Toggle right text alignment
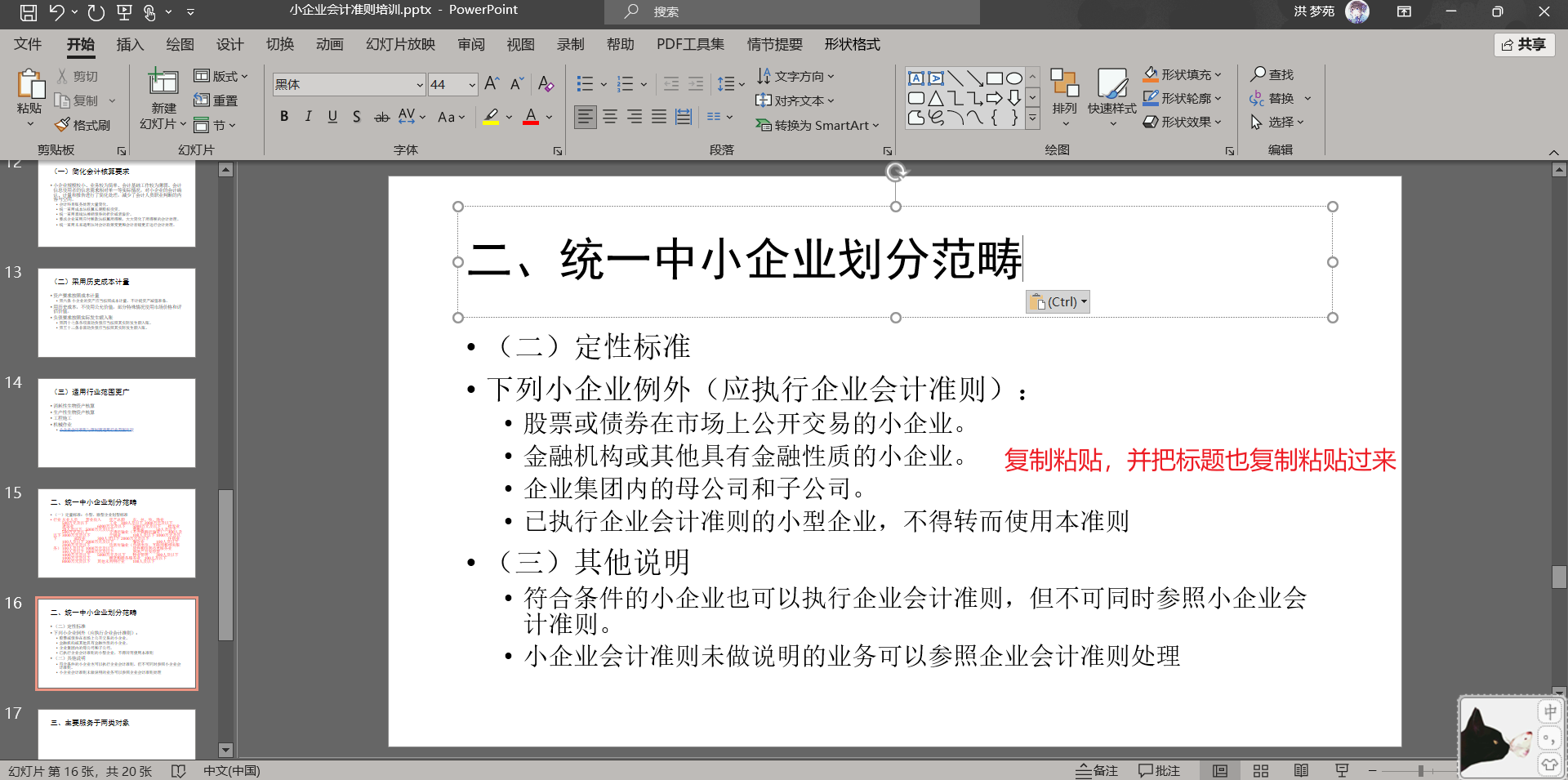Image resolution: width=1568 pixels, height=780 pixels. click(x=635, y=117)
